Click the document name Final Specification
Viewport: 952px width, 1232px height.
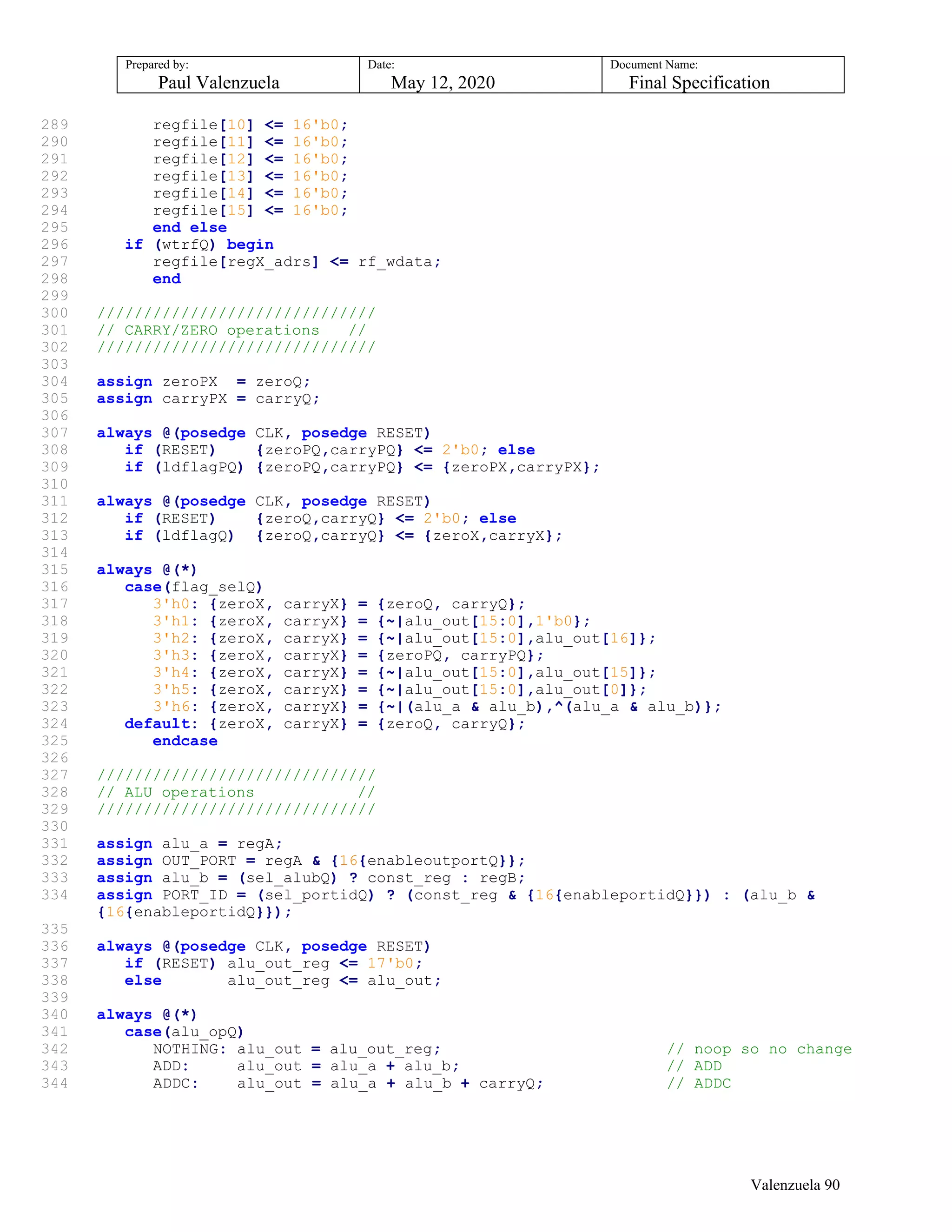(699, 83)
